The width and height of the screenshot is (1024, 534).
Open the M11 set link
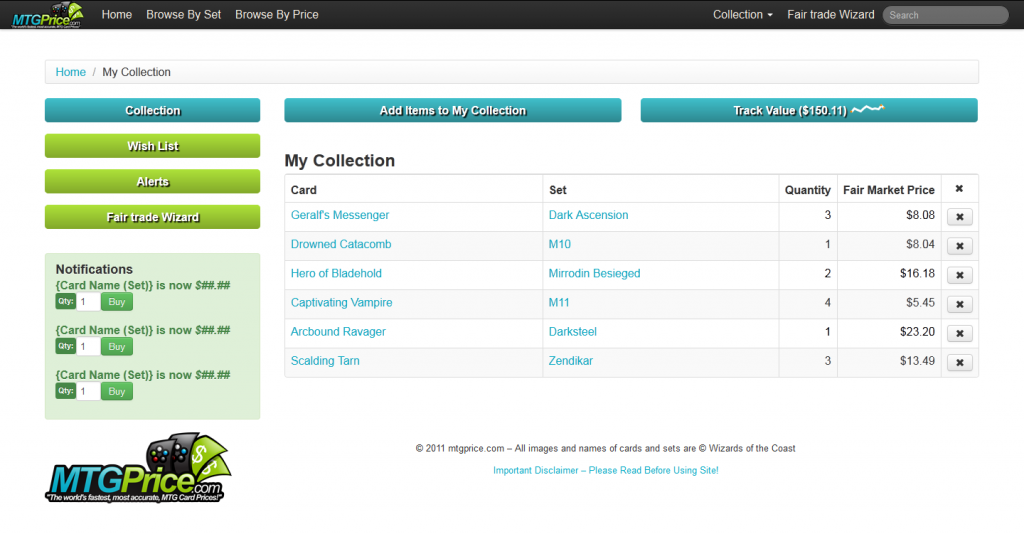click(x=559, y=302)
